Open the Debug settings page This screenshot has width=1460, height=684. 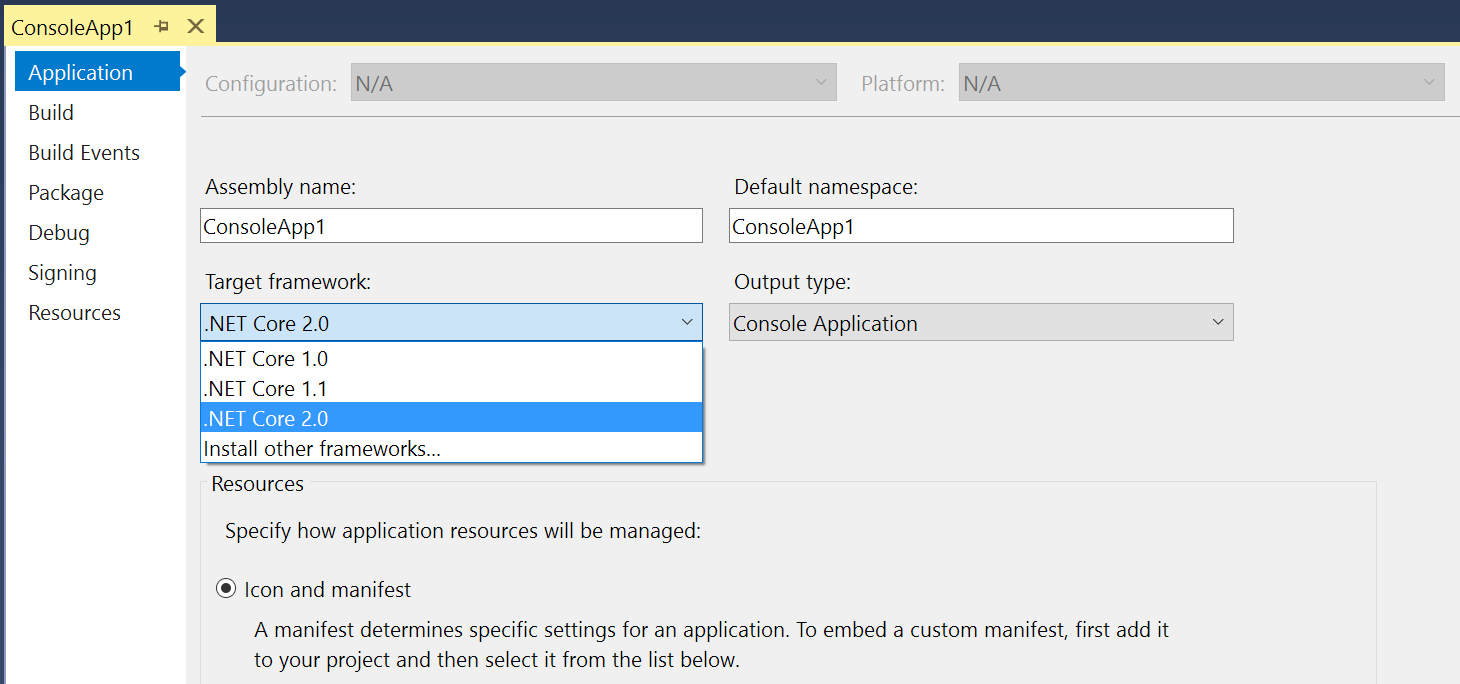pos(59,233)
